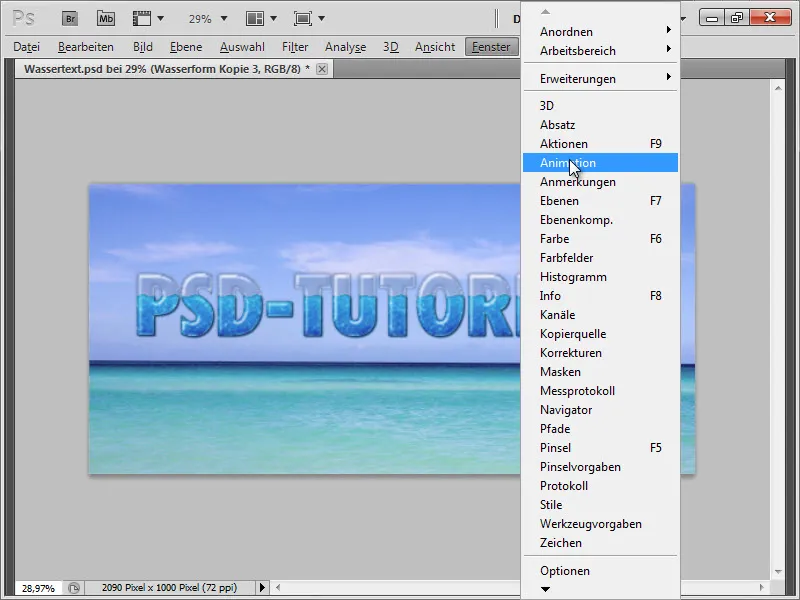Open the Datei menu
Image resolution: width=800 pixels, height=600 pixels.
click(x=27, y=47)
